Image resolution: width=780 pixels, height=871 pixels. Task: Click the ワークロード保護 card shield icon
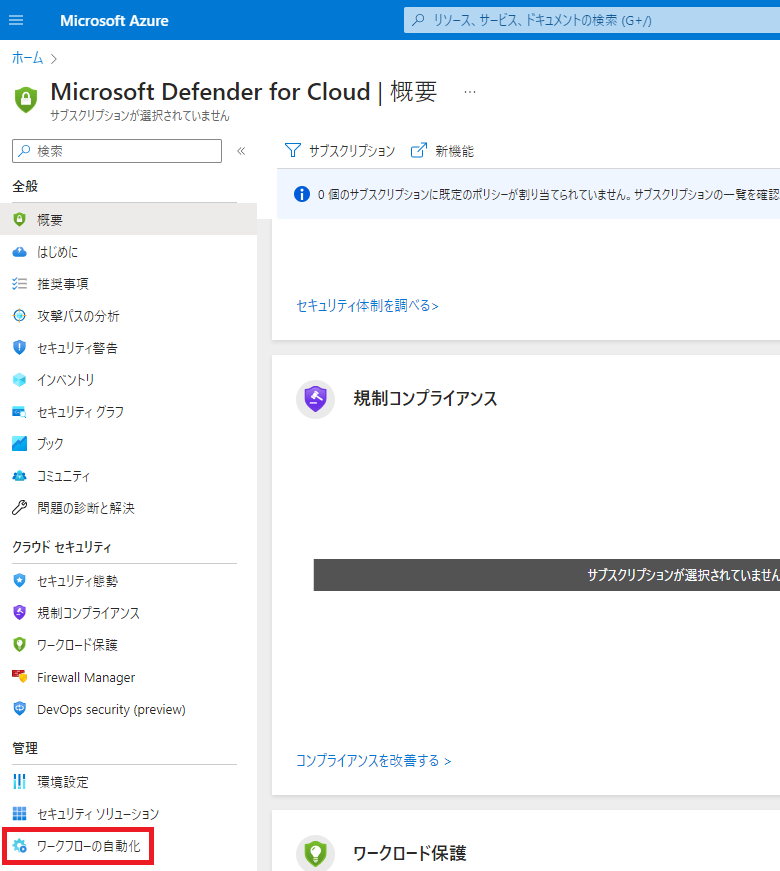(x=316, y=852)
